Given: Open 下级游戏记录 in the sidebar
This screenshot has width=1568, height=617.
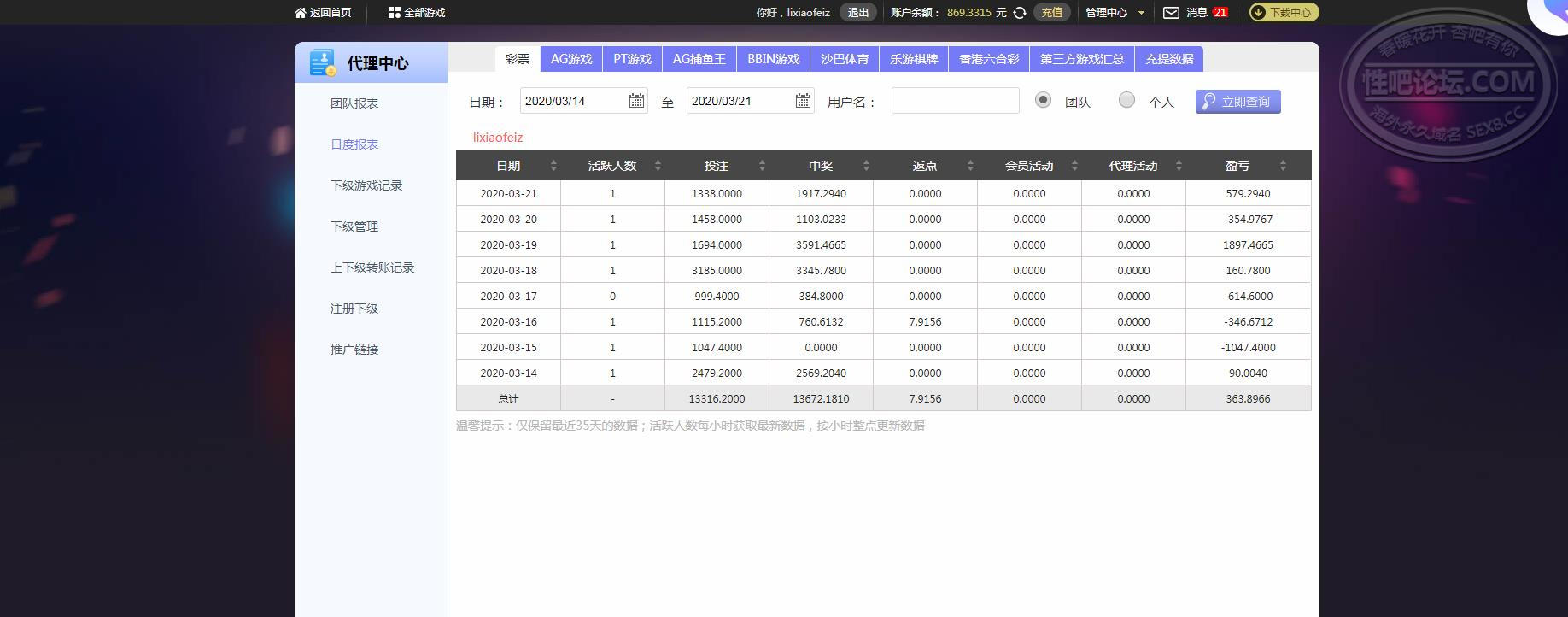Looking at the screenshot, I should coord(366,185).
